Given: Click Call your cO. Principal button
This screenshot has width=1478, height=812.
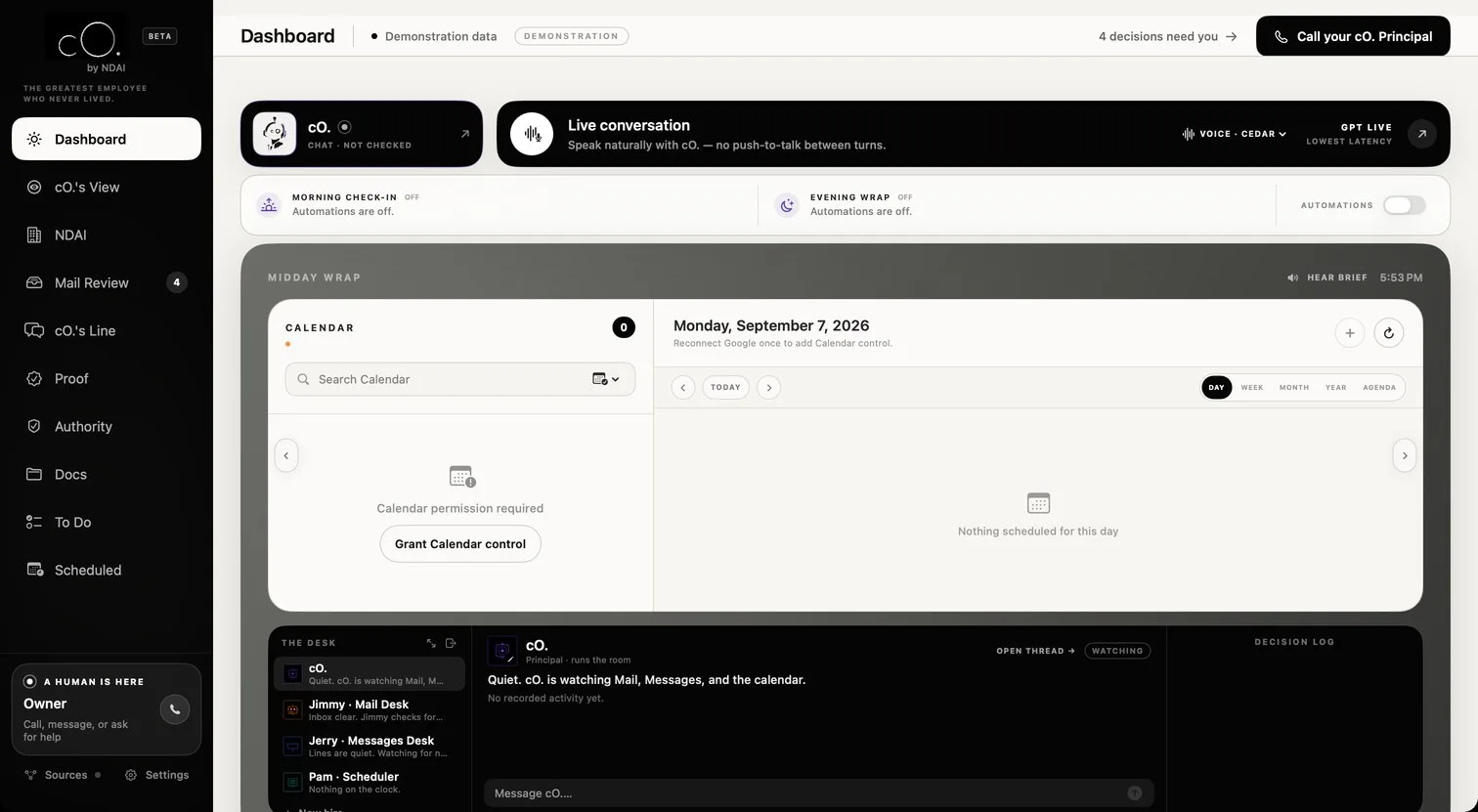Looking at the screenshot, I should (x=1353, y=36).
